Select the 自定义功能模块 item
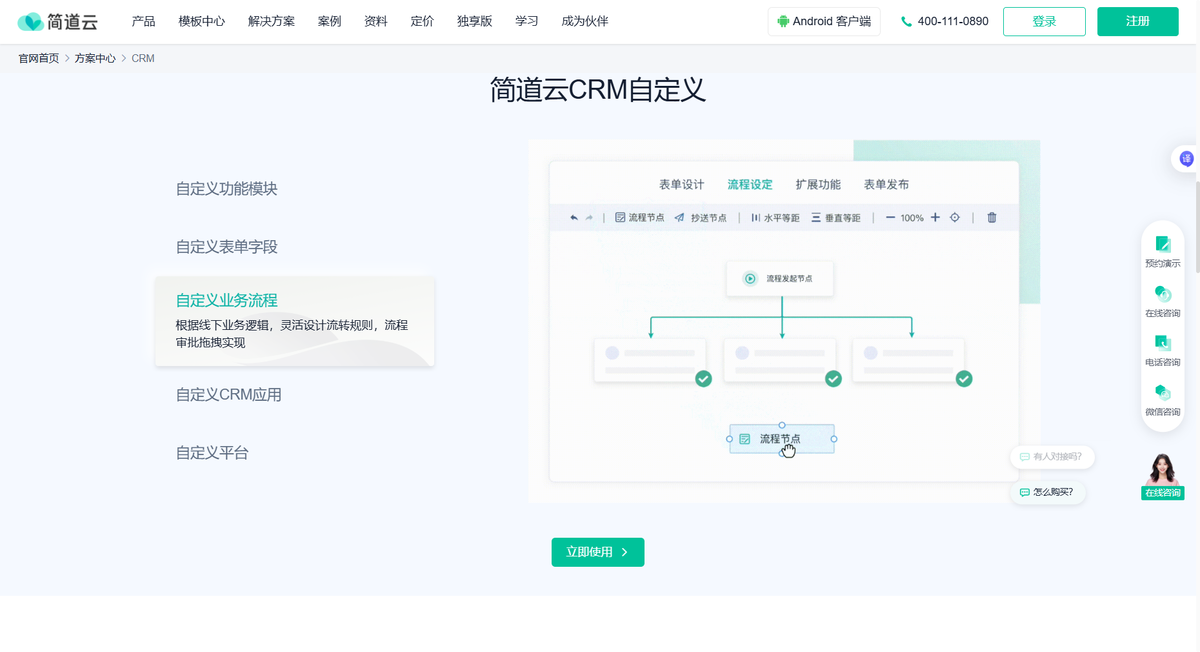Screen dimensions: 1200x652 tap(227, 188)
